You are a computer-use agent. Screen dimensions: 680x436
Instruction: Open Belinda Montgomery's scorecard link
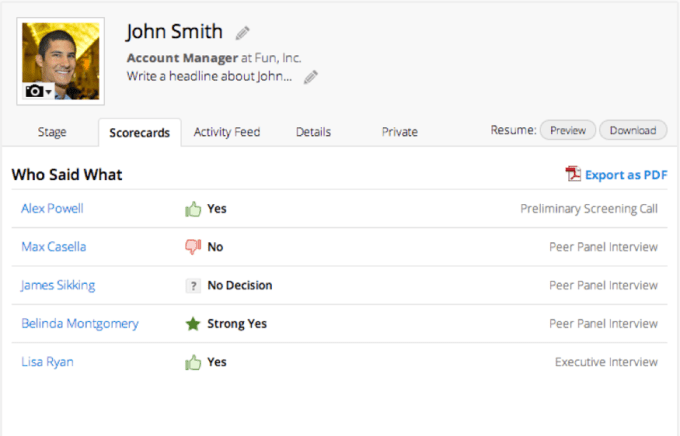point(80,324)
